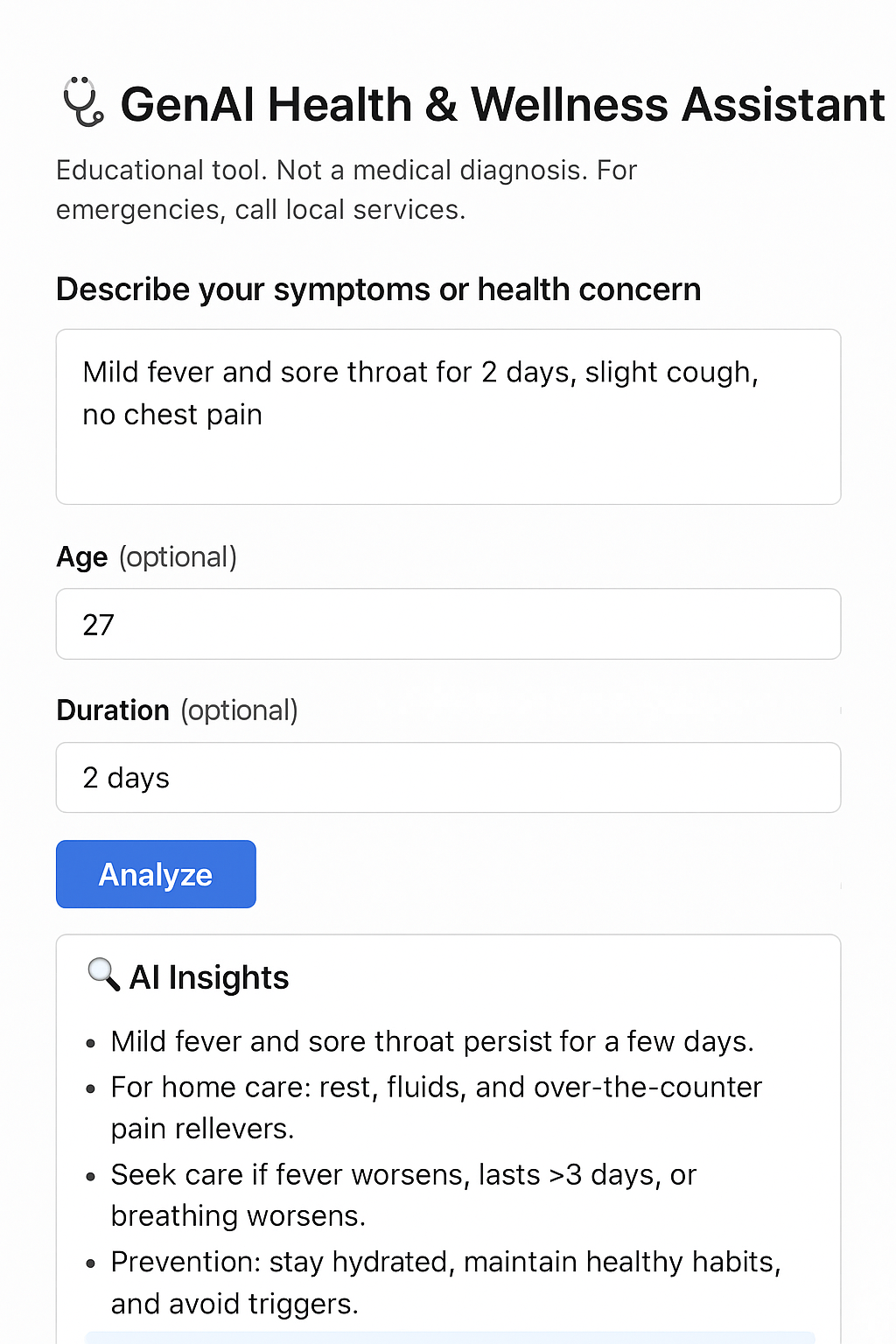This screenshot has height=1344, width=896.
Task: Click '(optional)' next to the Duration label
Action: tap(239, 710)
